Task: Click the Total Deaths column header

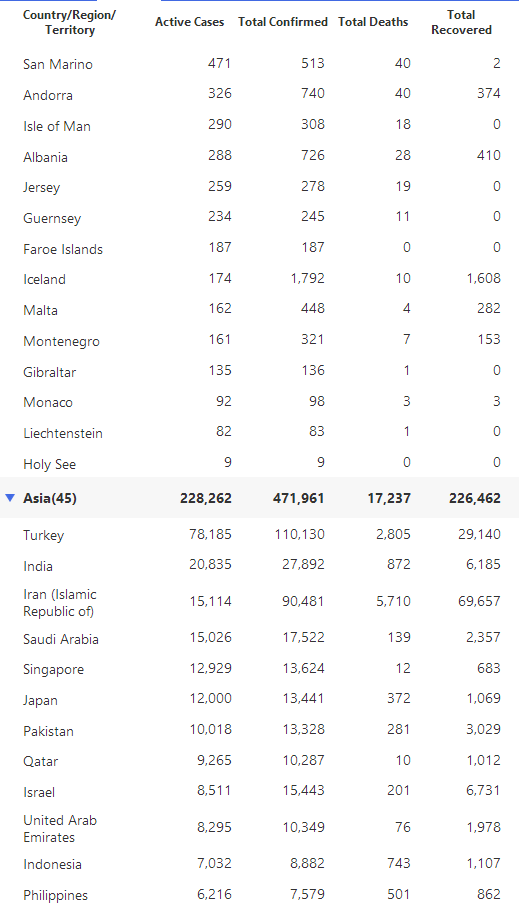Action: click(373, 22)
